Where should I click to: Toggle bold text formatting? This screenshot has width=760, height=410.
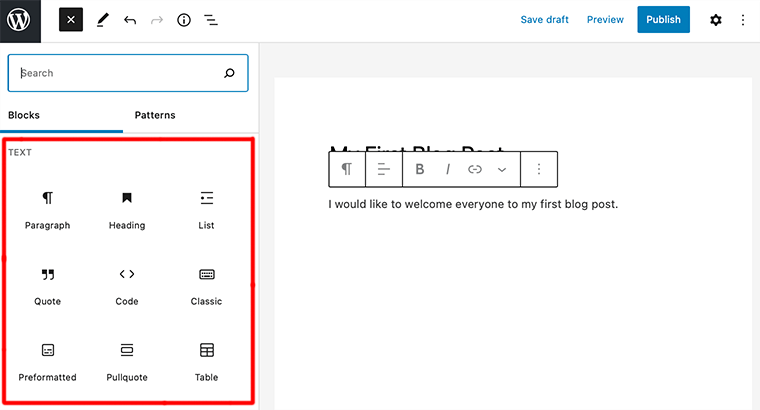420,170
